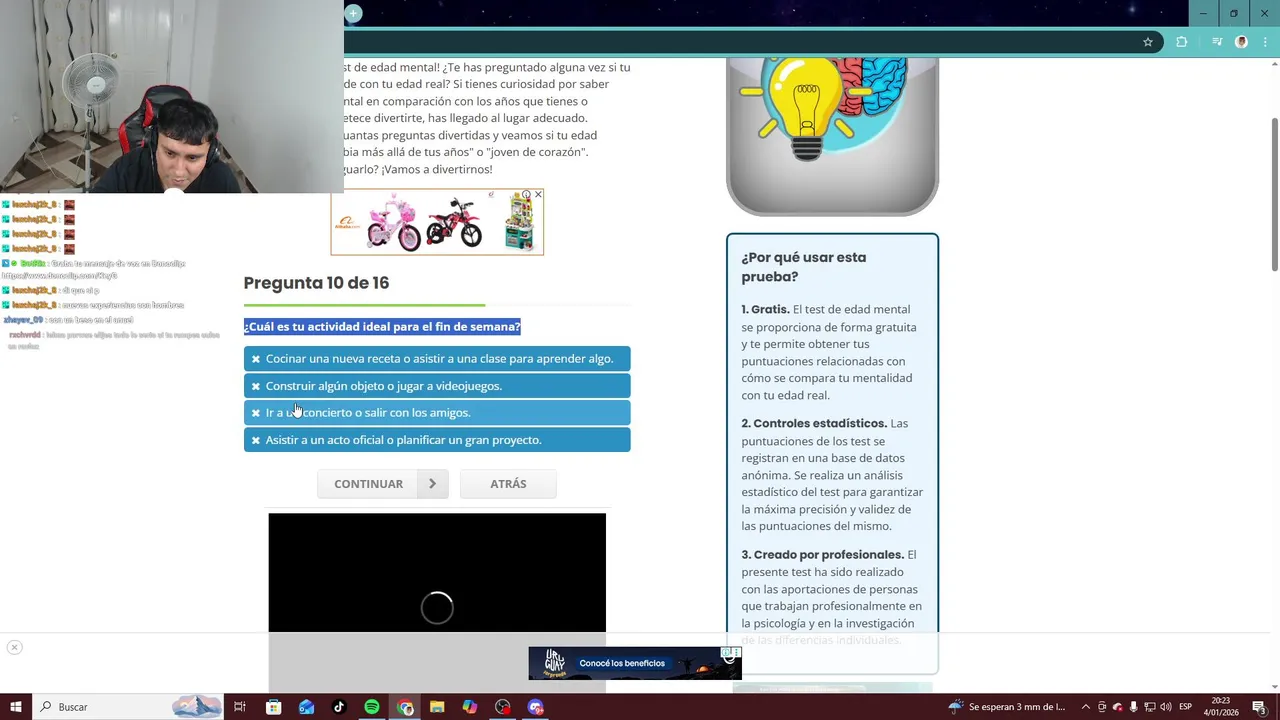The width and height of the screenshot is (1280, 720).
Task: Open Microsoft Copilot from the taskbar
Action: click(x=470, y=707)
